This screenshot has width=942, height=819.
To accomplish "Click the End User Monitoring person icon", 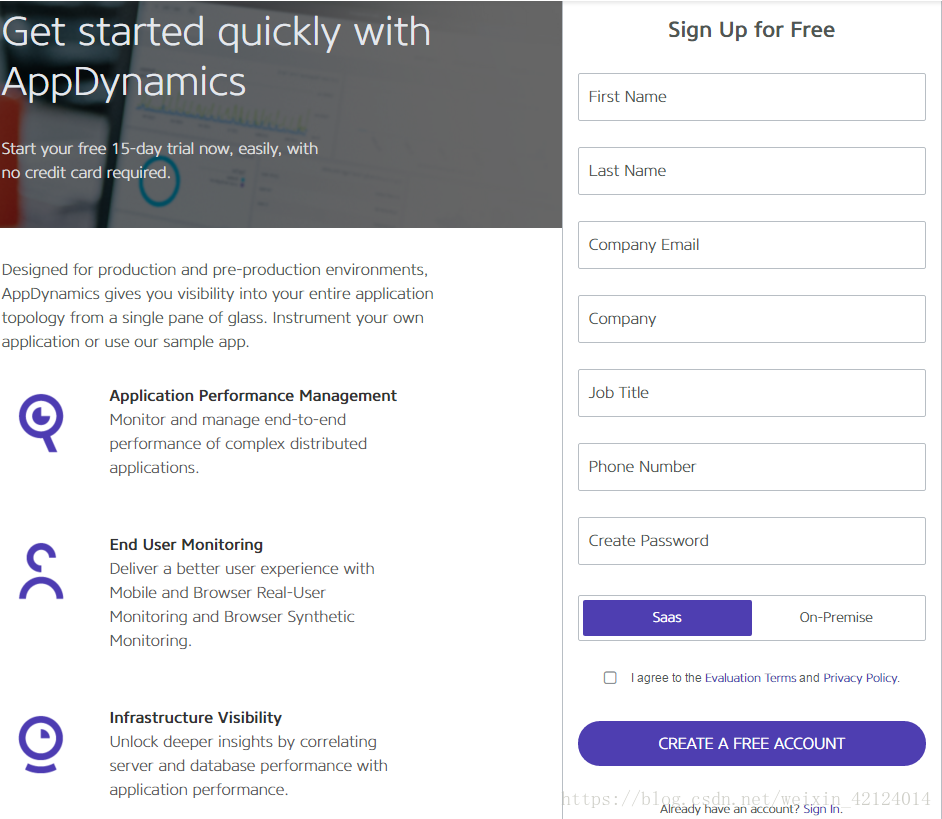I will [x=41, y=571].
